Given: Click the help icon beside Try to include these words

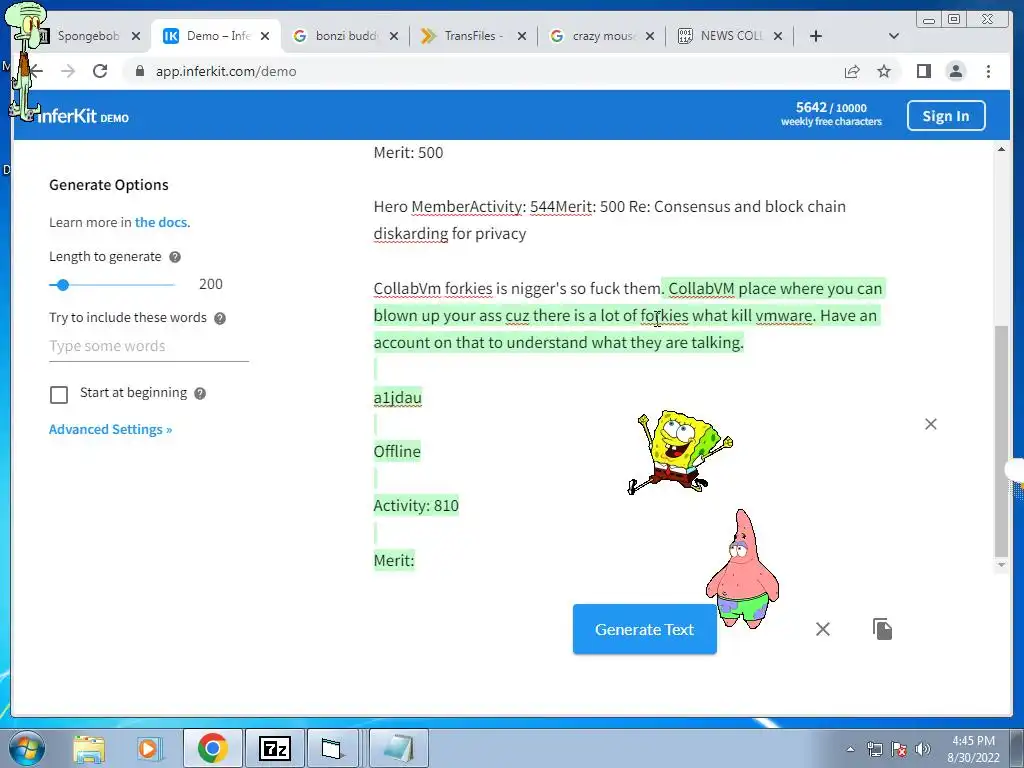Looking at the screenshot, I should (220, 318).
